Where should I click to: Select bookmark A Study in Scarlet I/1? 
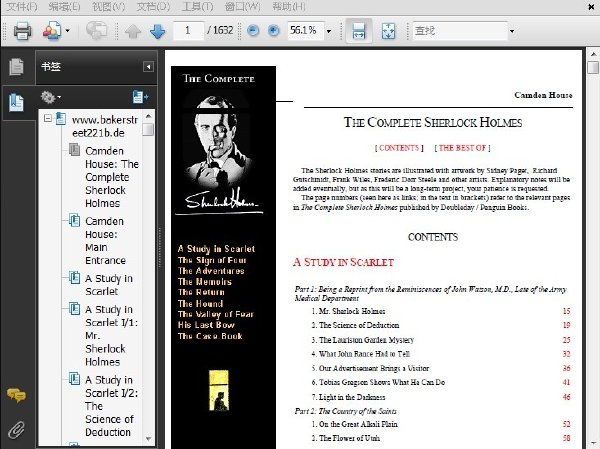click(x=111, y=335)
